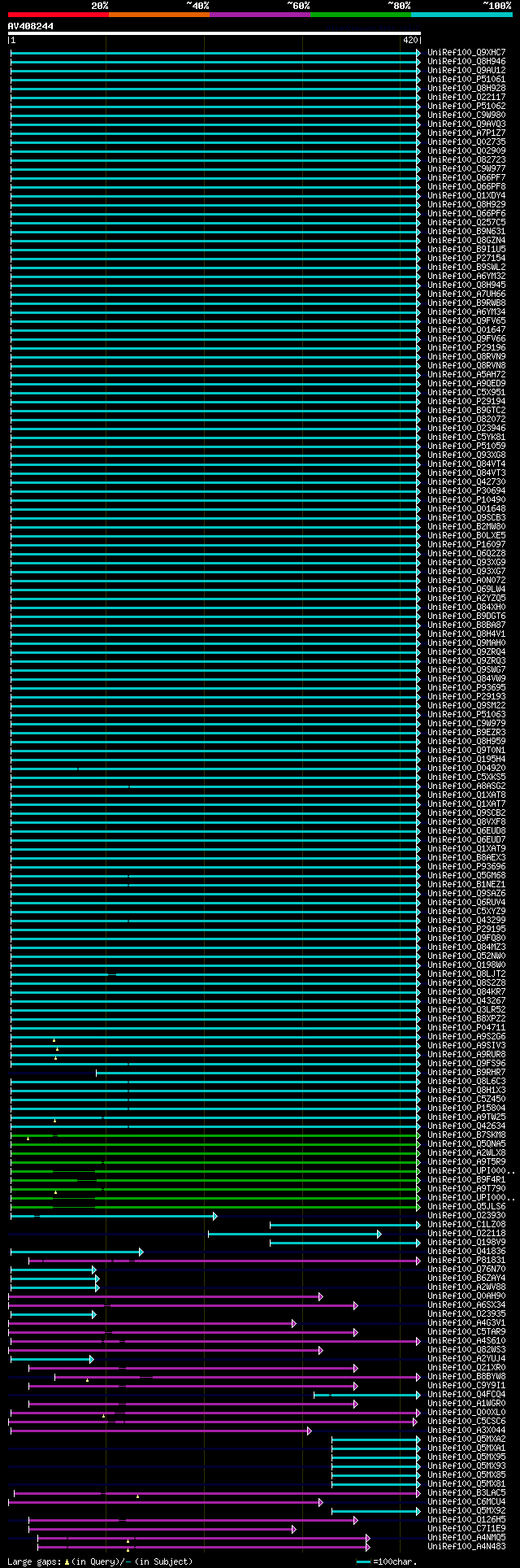Image resolution: width=520 pixels, height=1568 pixels.
Task: Pick the UniRef100_Q195H4 entry
Action: tap(466, 760)
